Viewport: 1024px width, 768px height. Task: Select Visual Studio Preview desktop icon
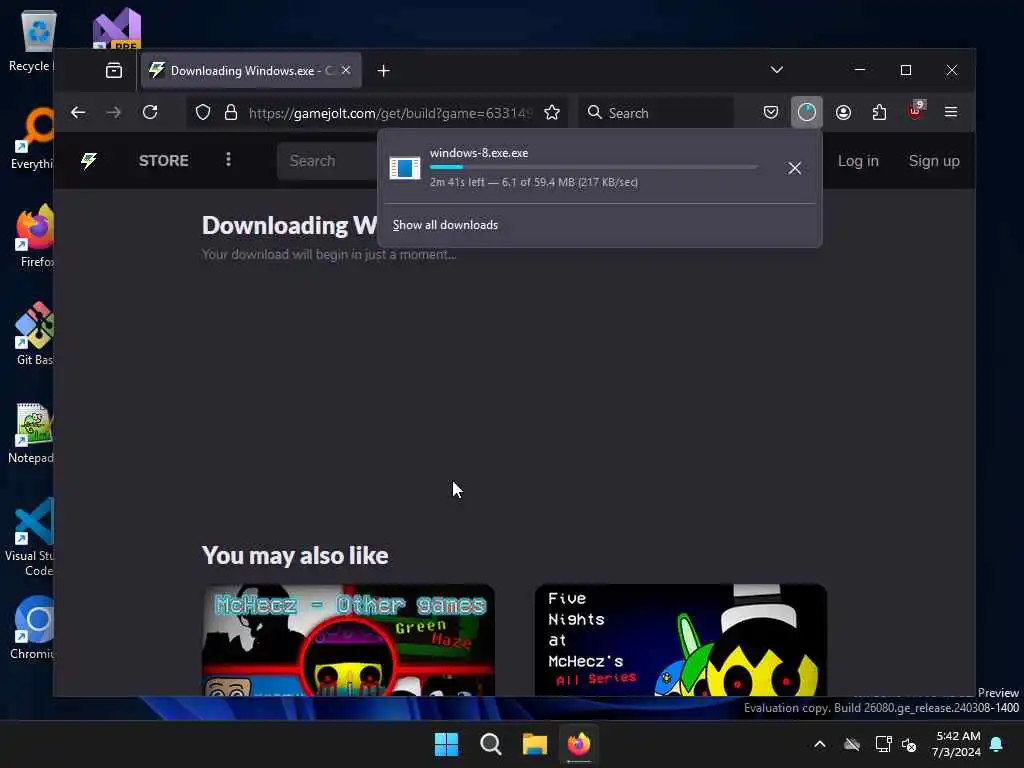pyautogui.click(x=116, y=27)
